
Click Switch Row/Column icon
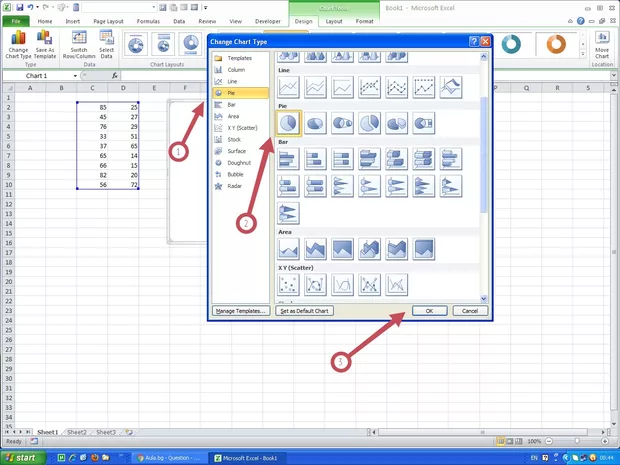pyautogui.click(x=79, y=45)
